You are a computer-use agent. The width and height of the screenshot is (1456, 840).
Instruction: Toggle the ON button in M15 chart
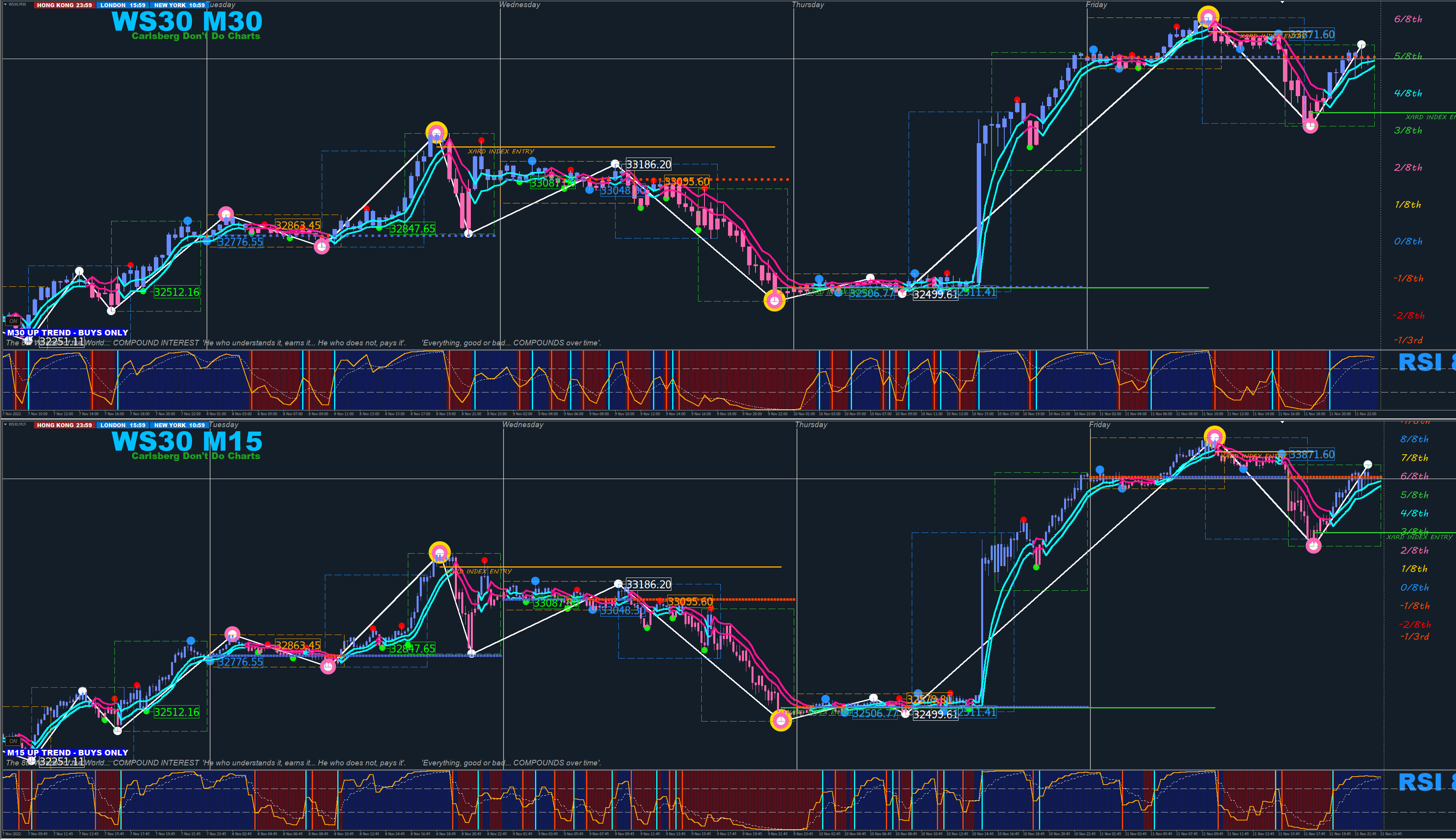coord(13,741)
